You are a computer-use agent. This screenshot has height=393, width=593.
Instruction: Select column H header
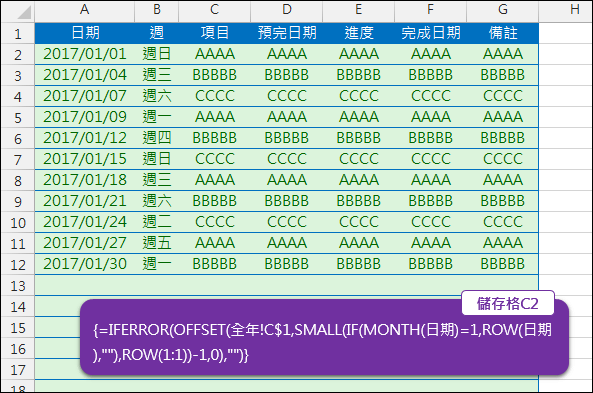point(566,11)
